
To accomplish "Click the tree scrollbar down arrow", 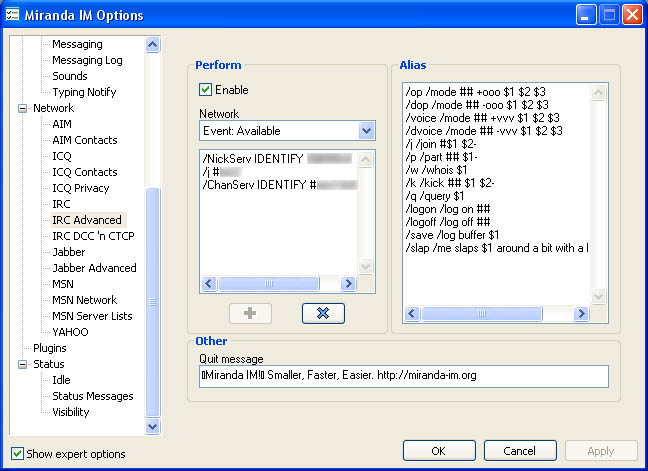I will click(152, 426).
